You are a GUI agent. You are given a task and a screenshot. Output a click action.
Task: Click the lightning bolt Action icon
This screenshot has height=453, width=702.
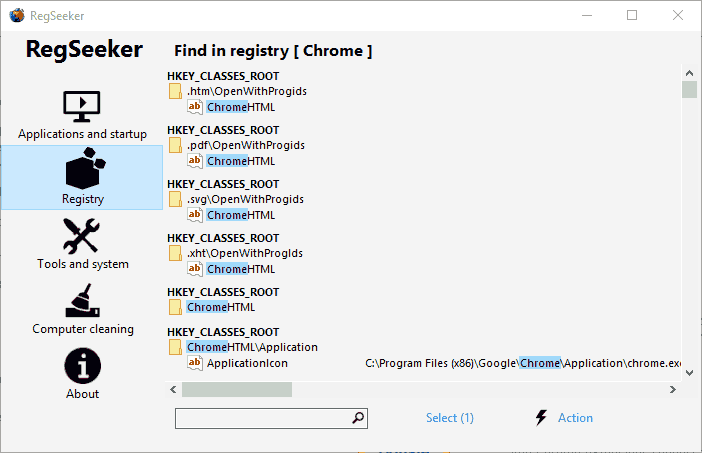541,418
